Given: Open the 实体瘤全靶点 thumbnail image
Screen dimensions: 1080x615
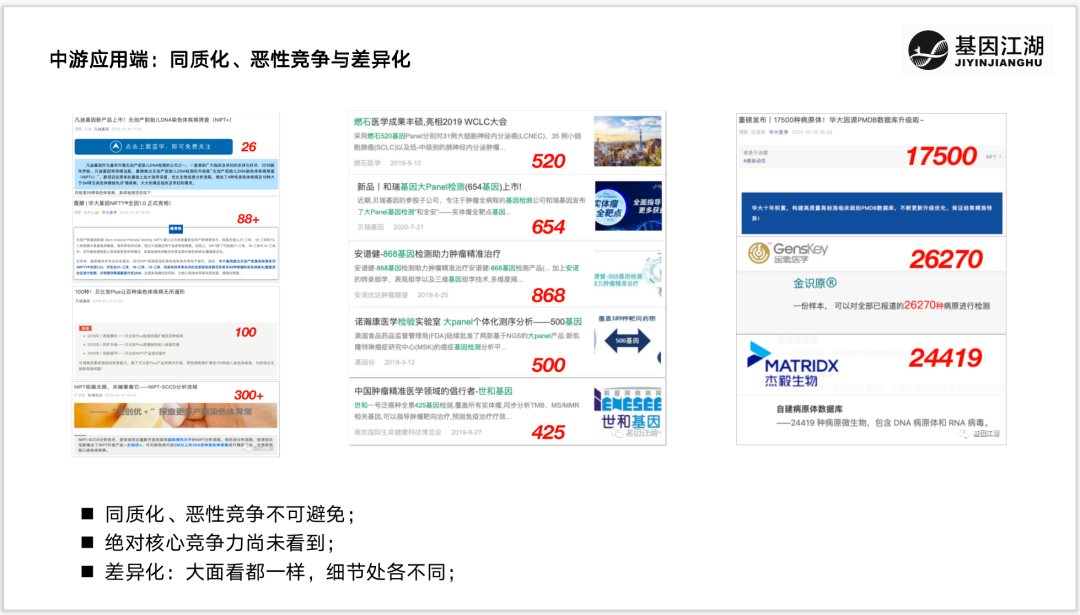Looking at the screenshot, I should point(627,207).
